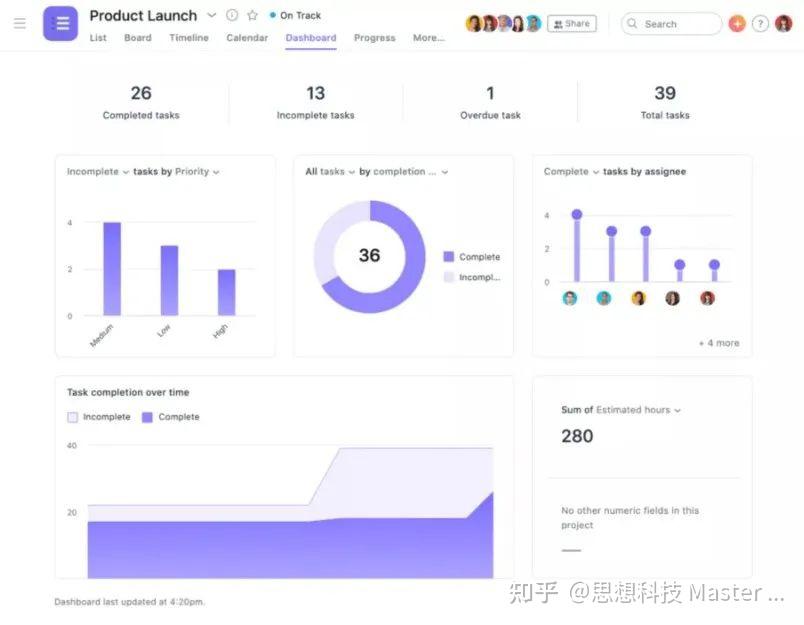Screen dimensions: 804x625
Task: Click the orange plus create button
Action: coord(737,23)
